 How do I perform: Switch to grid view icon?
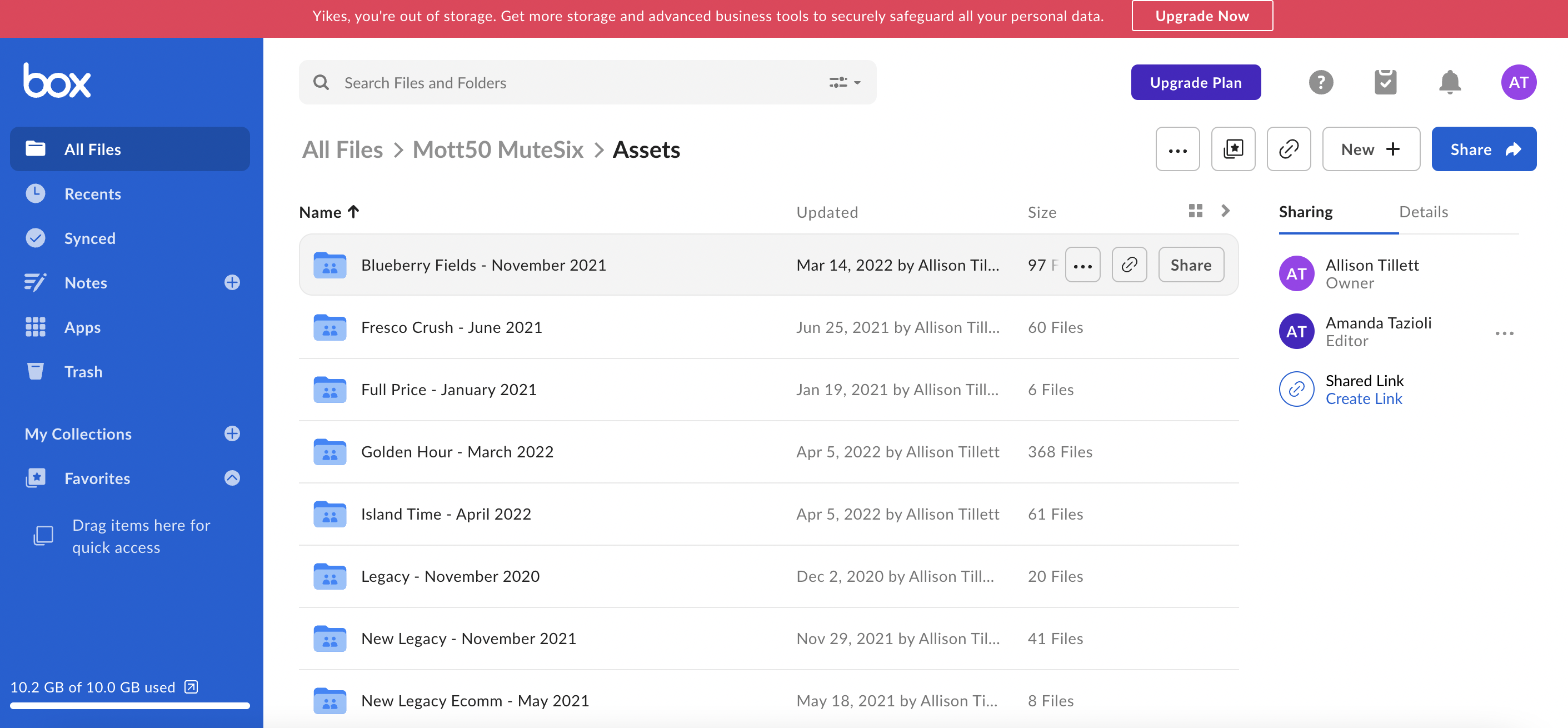click(1195, 211)
